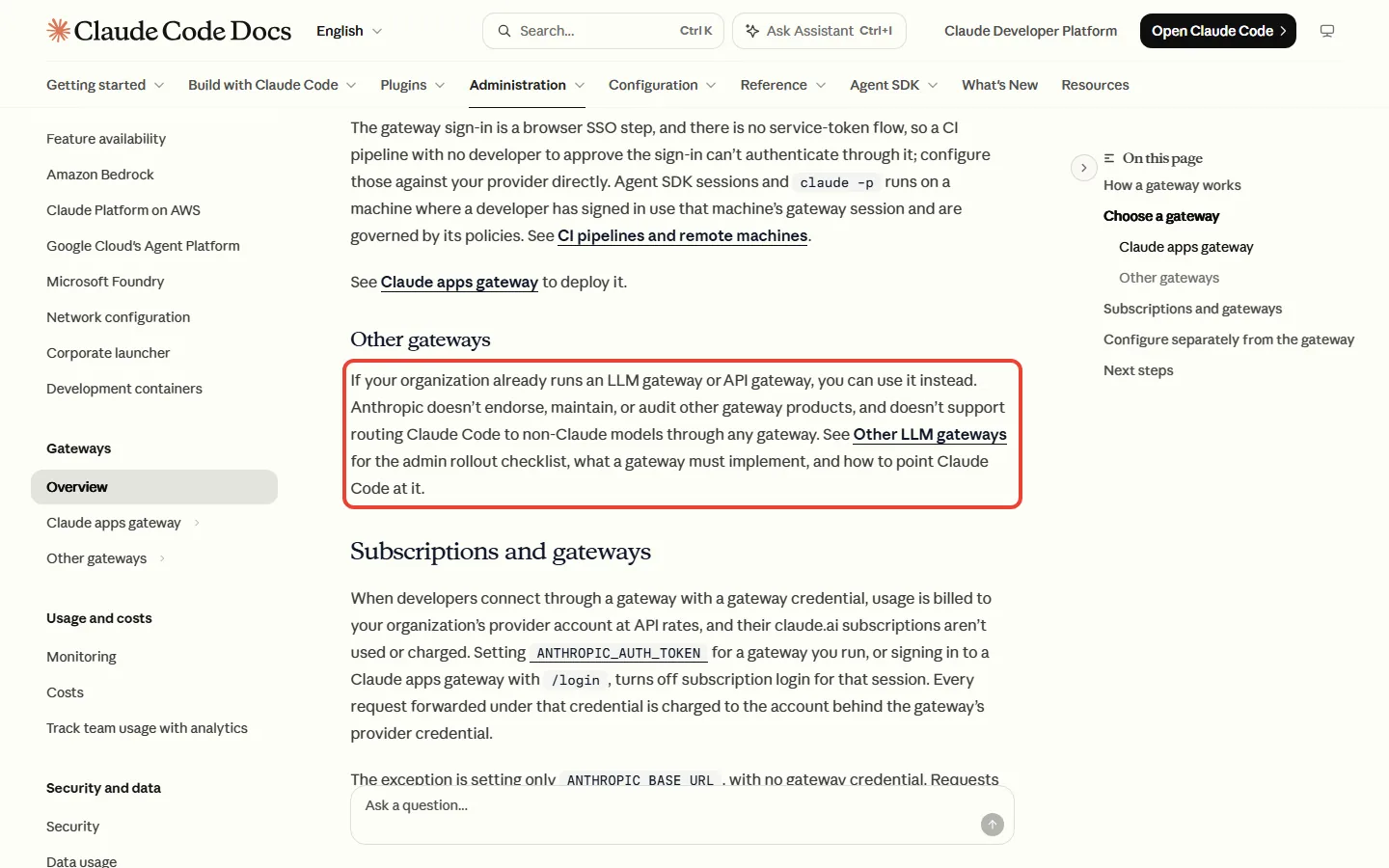Send question with arrow button
The width and height of the screenshot is (1389, 868).
992,825
